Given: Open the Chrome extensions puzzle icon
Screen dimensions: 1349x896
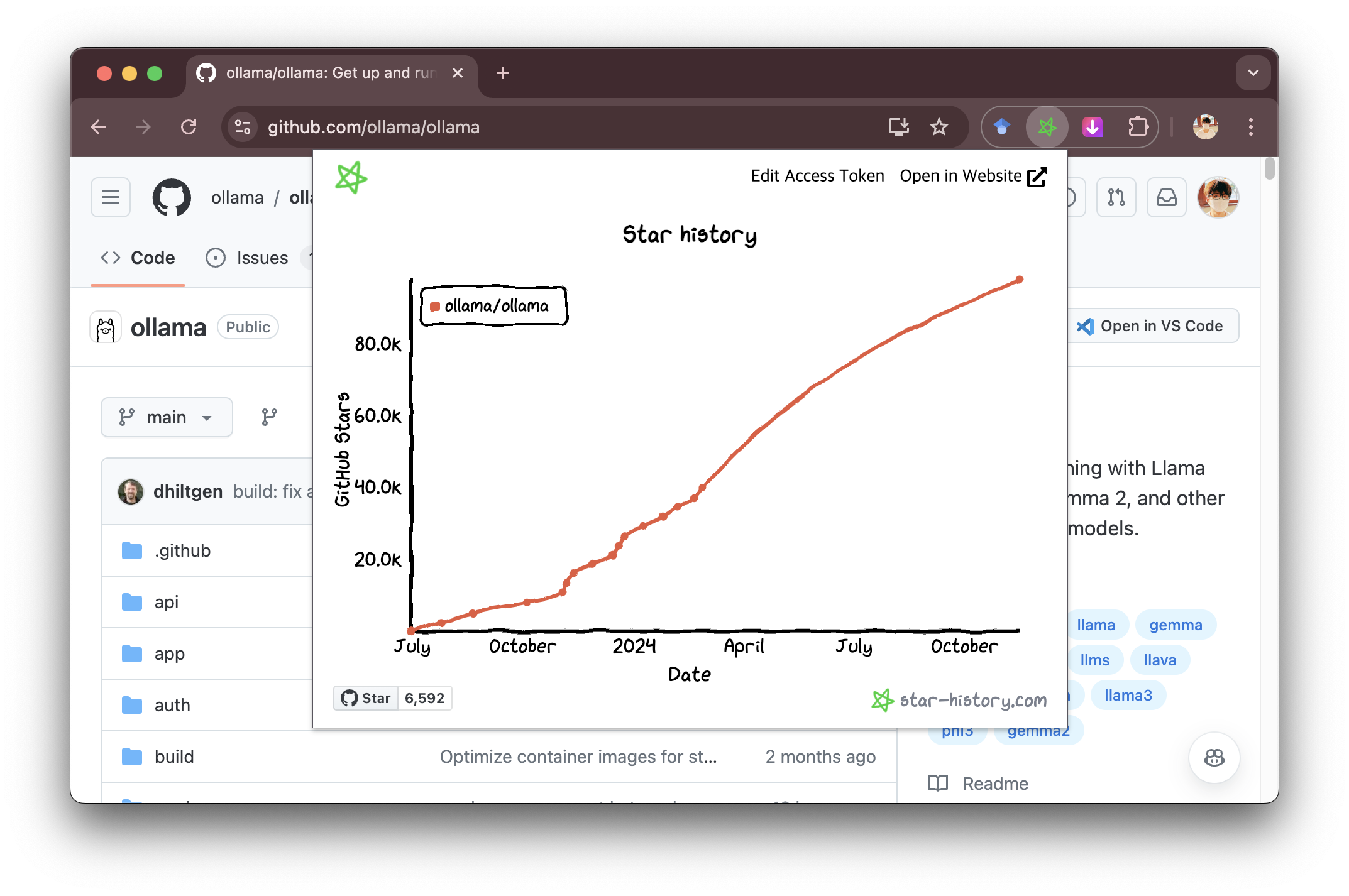Looking at the screenshot, I should (1138, 128).
